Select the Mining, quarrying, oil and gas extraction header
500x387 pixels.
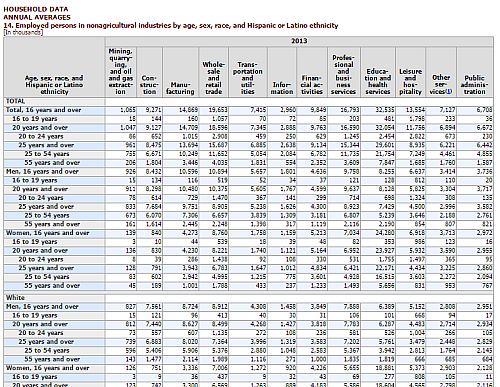(120, 71)
